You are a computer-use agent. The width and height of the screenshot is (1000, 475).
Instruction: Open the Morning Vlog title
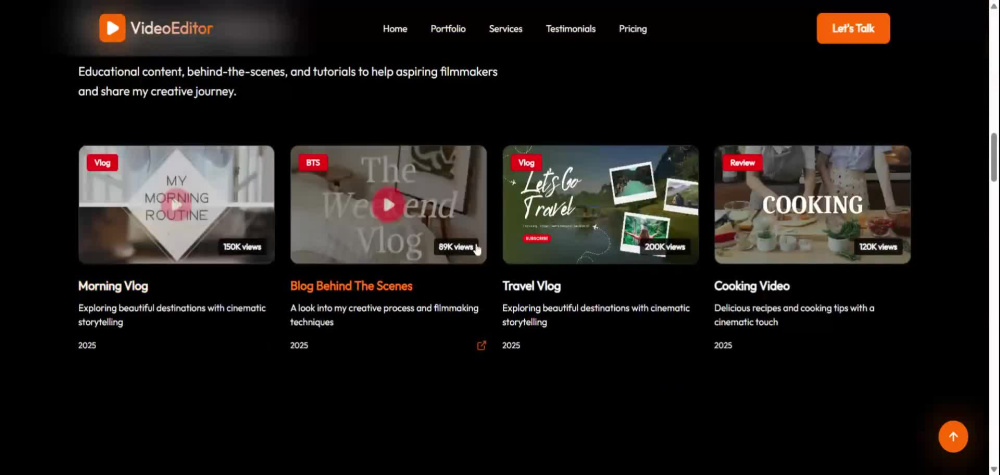113,286
